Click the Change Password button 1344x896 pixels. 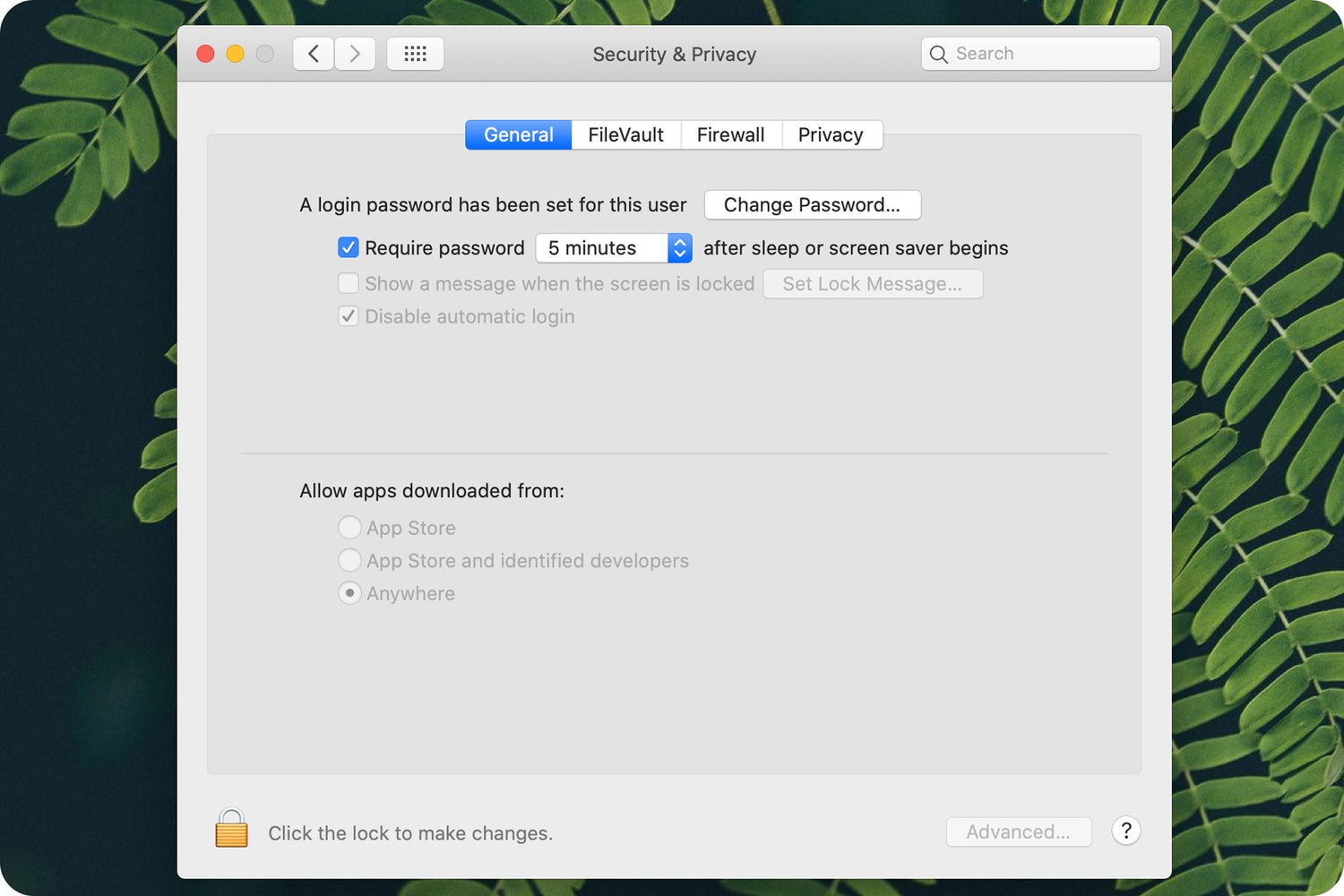[x=811, y=204]
